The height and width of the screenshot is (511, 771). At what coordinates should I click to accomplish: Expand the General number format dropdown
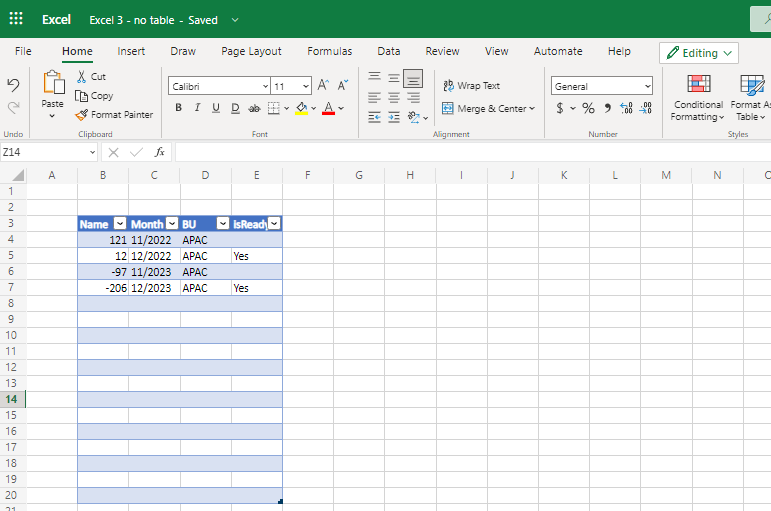[x=647, y=87]
